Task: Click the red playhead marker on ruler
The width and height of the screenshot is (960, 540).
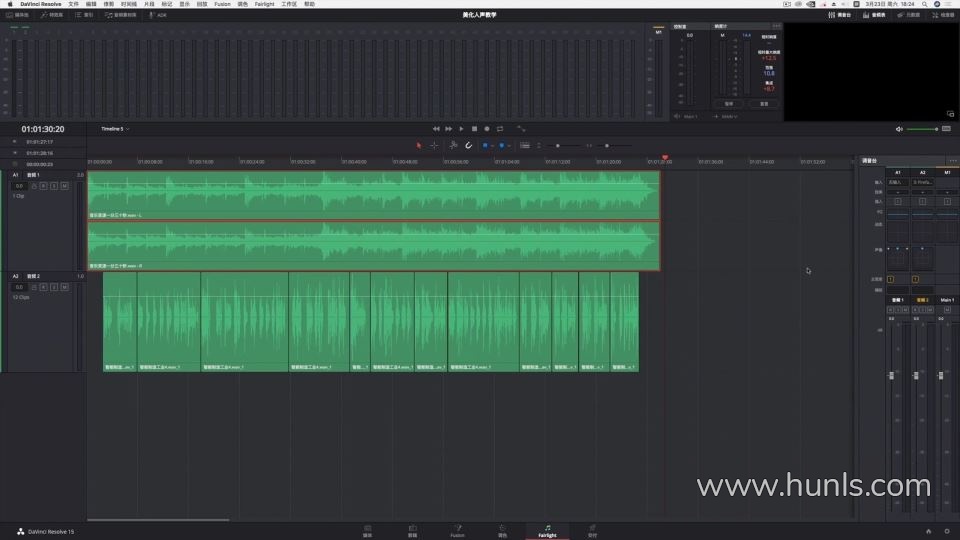Action: (665, 158)
